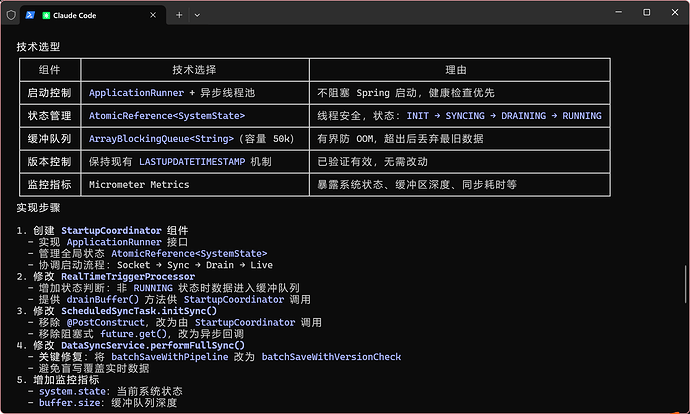The width and height of the screenshot is (690, 414).
Task: Click the 版本控制 table cell
Action: [x=49, y=161]
